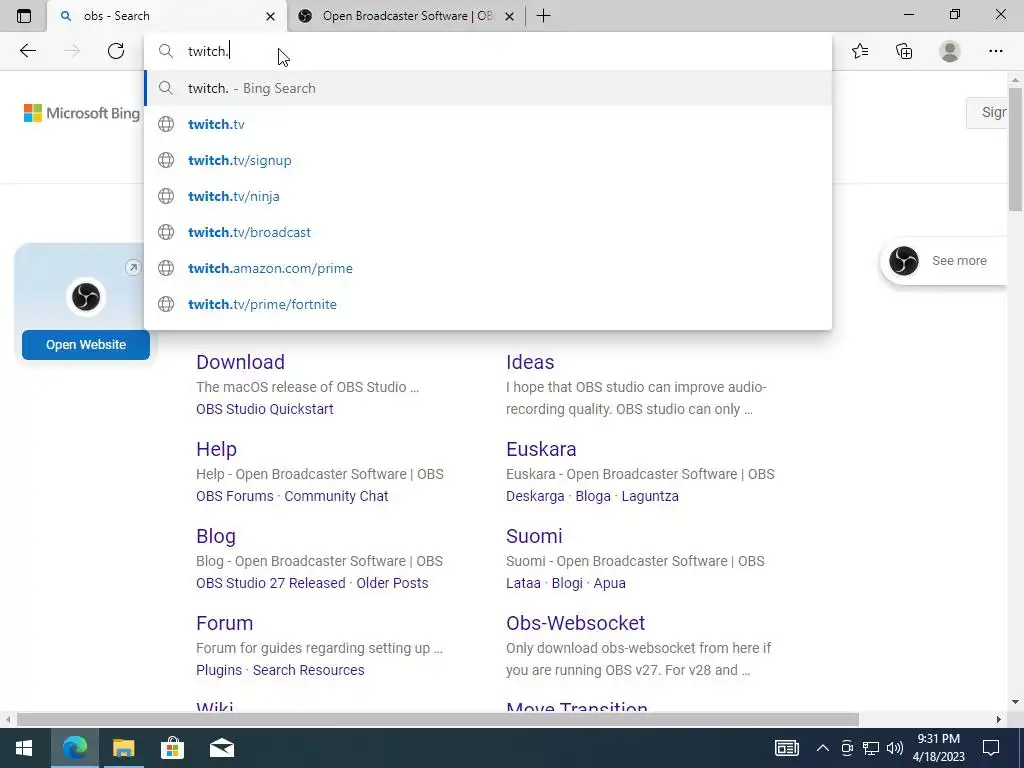Screen dimensions: 1024x768
Task: Show hidden system tray icons
Action: 823,748
